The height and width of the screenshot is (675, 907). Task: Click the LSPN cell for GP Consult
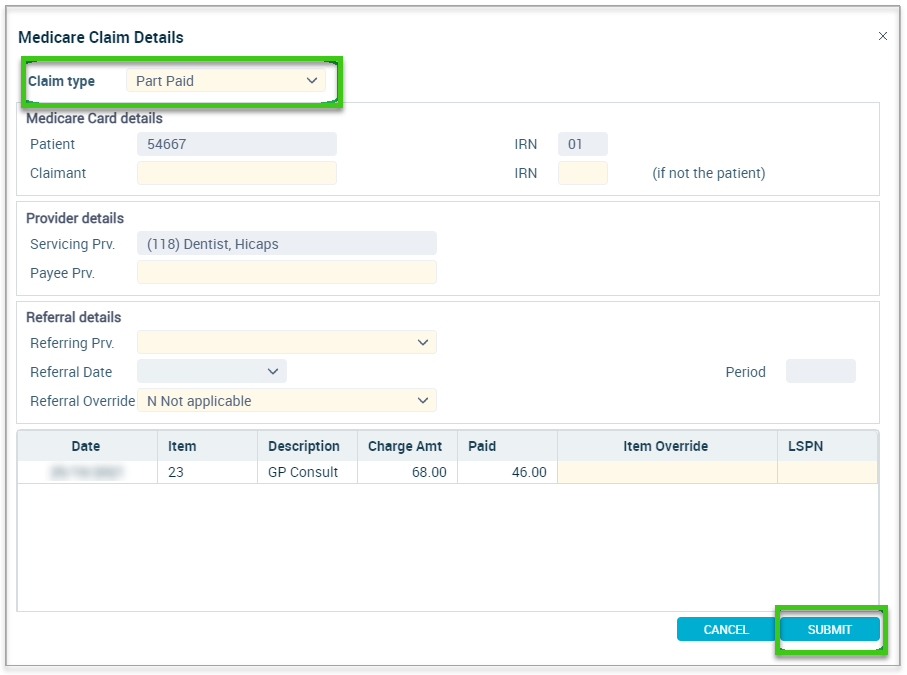point(828,472)
